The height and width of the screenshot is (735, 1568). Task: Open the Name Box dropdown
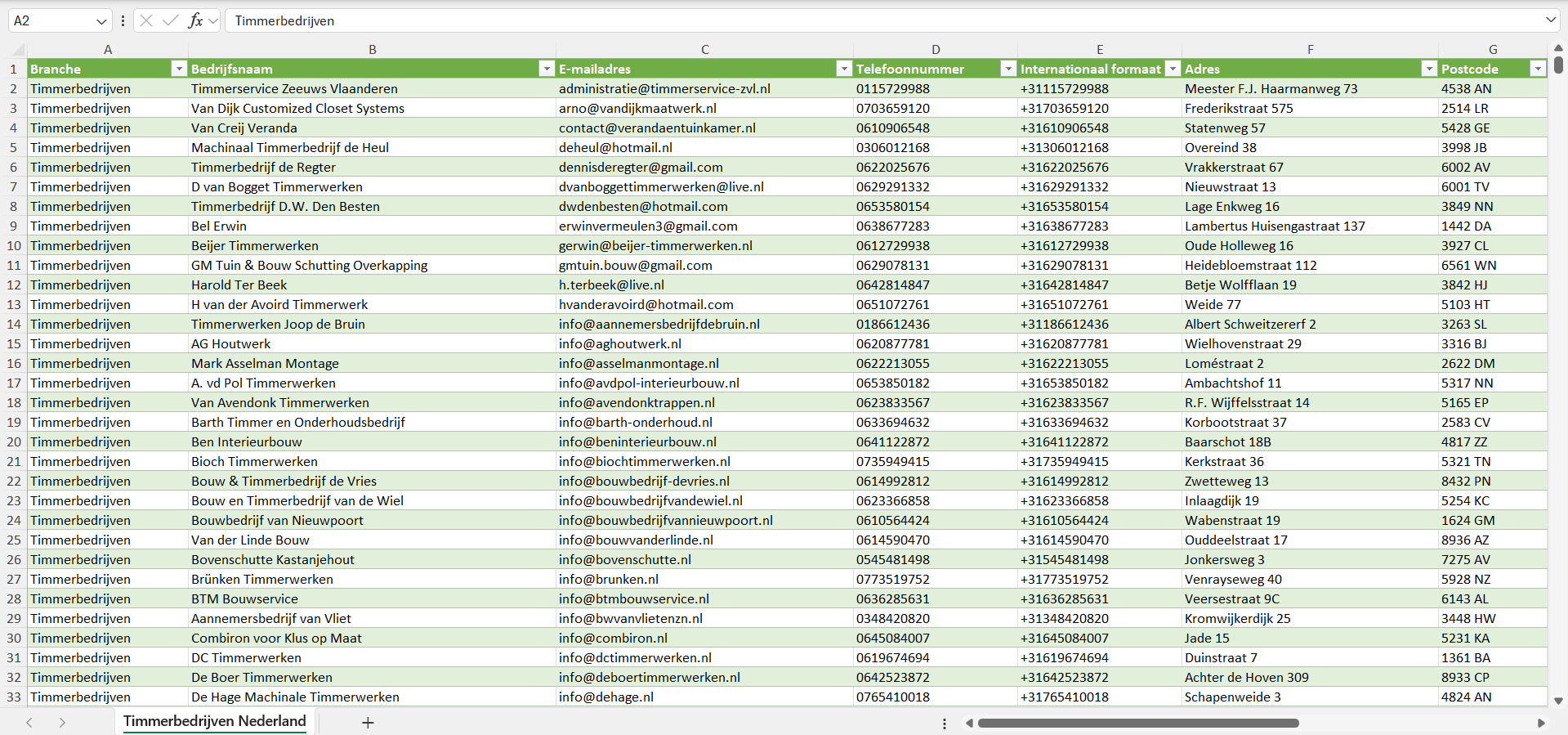(x=101, y=21)
